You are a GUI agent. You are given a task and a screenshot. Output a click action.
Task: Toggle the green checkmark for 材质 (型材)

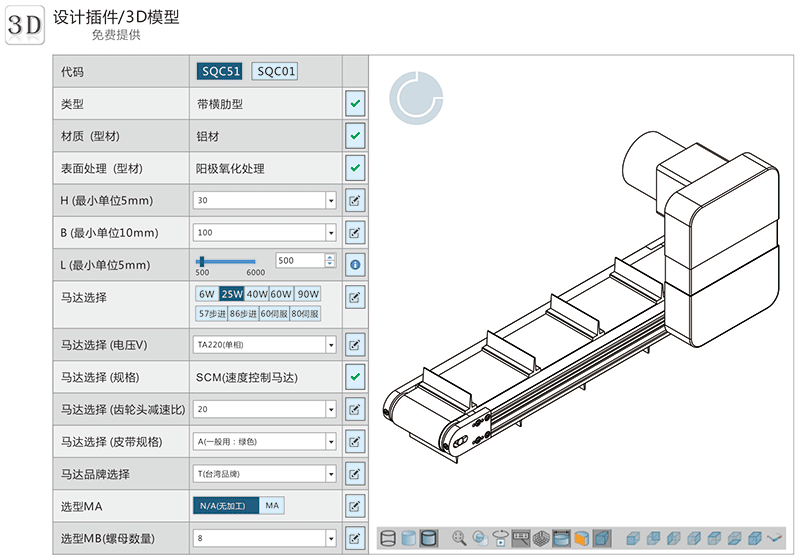[355, 136]
